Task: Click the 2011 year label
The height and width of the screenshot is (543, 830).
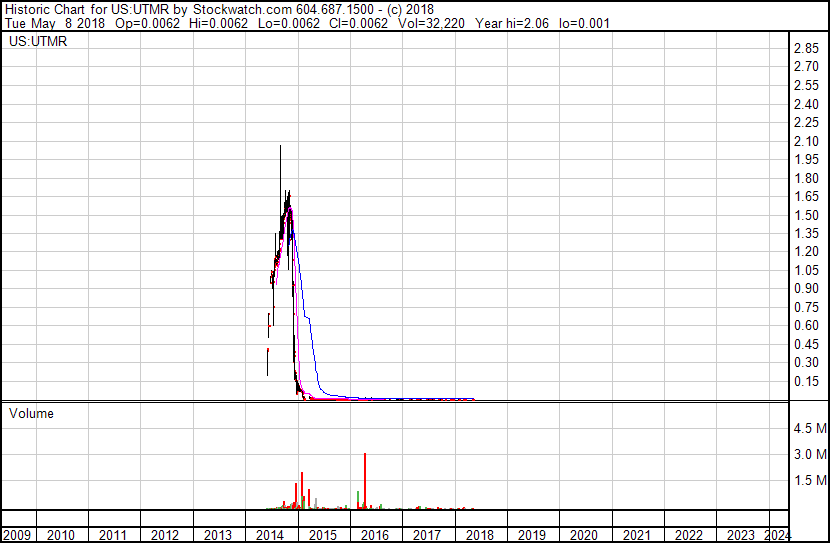Action: click(x=113, y=535)
